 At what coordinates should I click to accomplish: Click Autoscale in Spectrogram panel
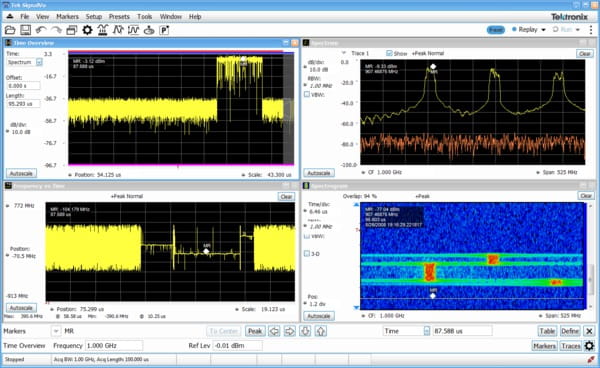[x=319, y=316]
